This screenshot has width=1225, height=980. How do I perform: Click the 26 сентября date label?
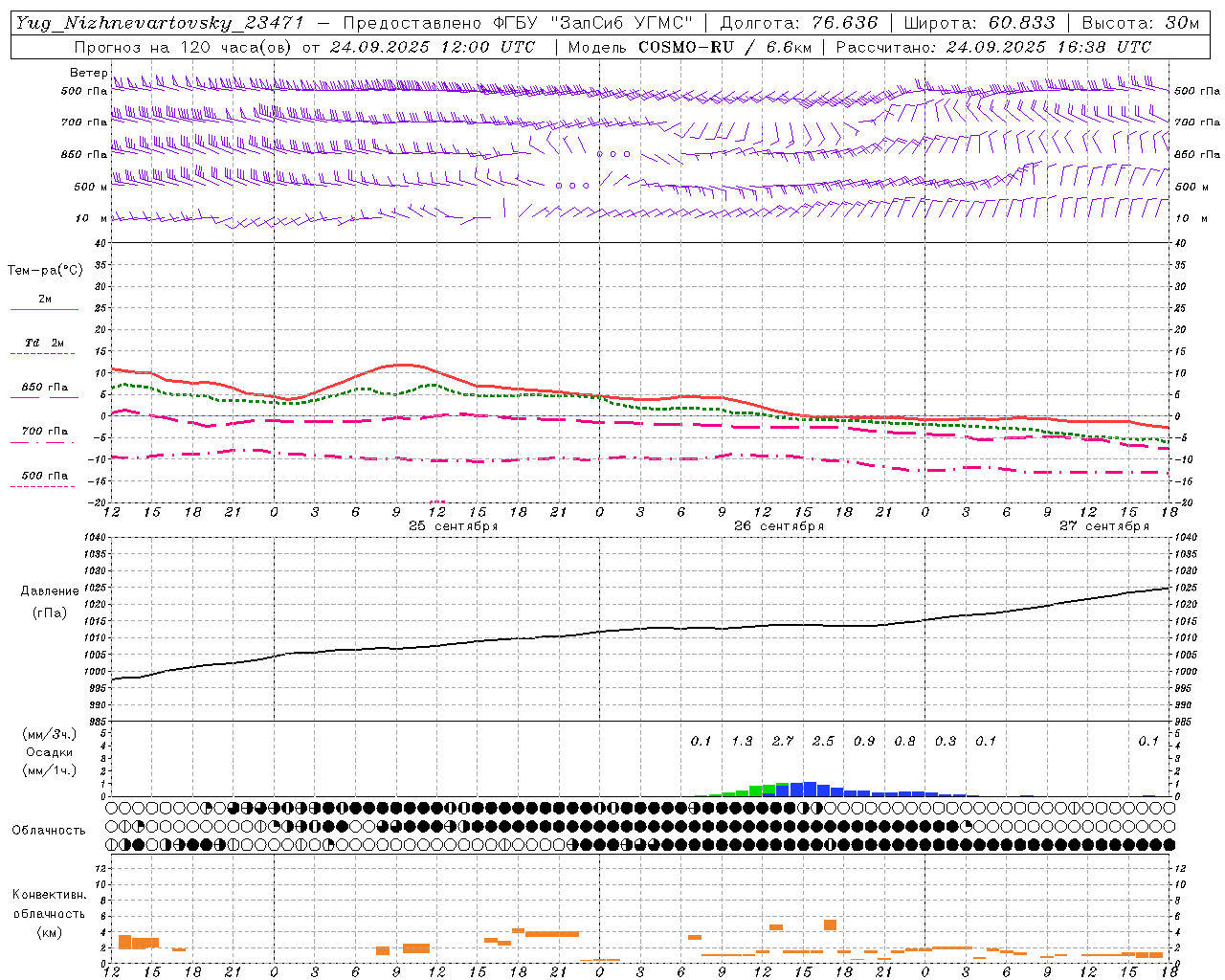coord(778,526)
